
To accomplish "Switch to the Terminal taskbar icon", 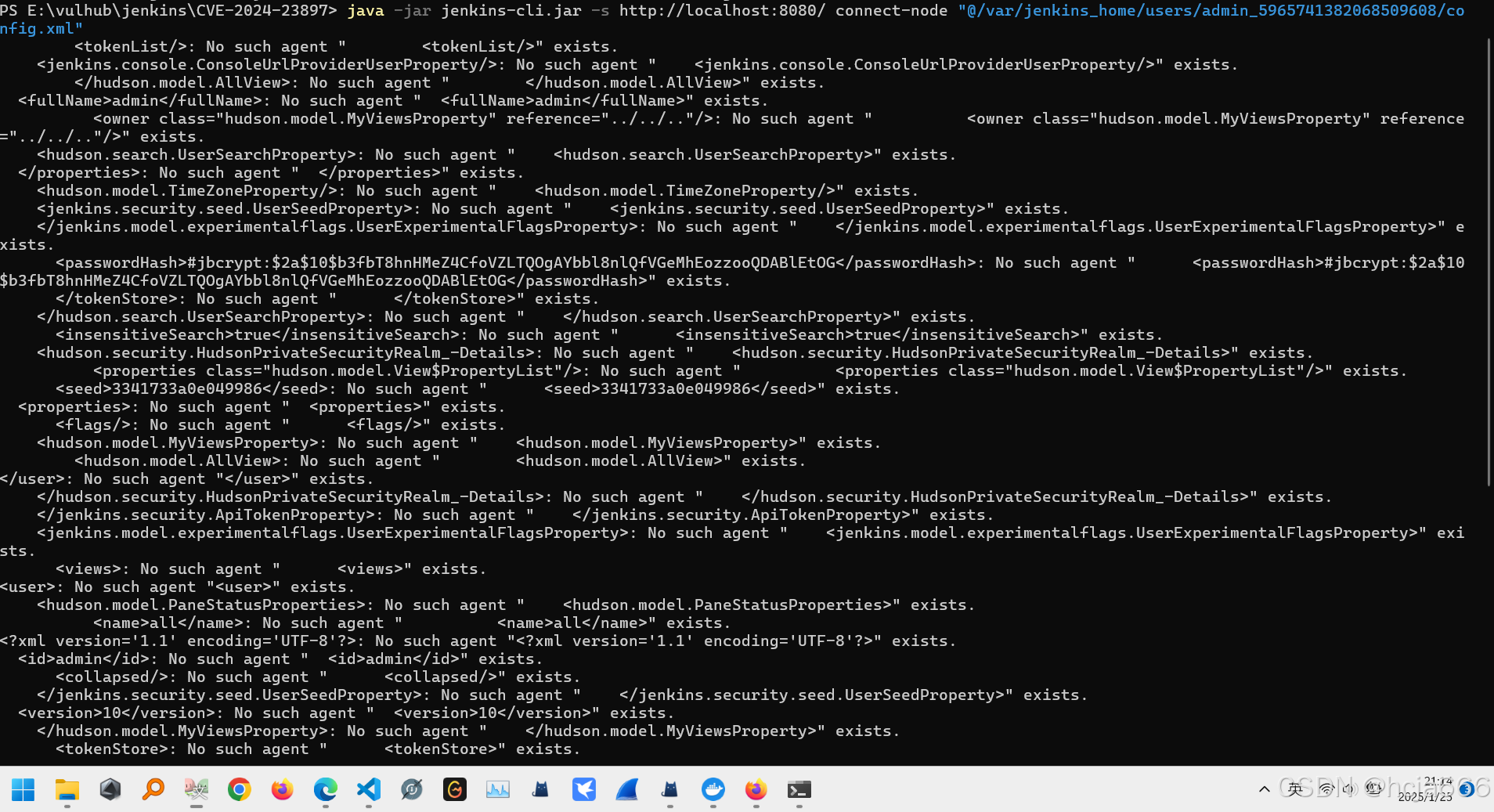I will 799,789.
